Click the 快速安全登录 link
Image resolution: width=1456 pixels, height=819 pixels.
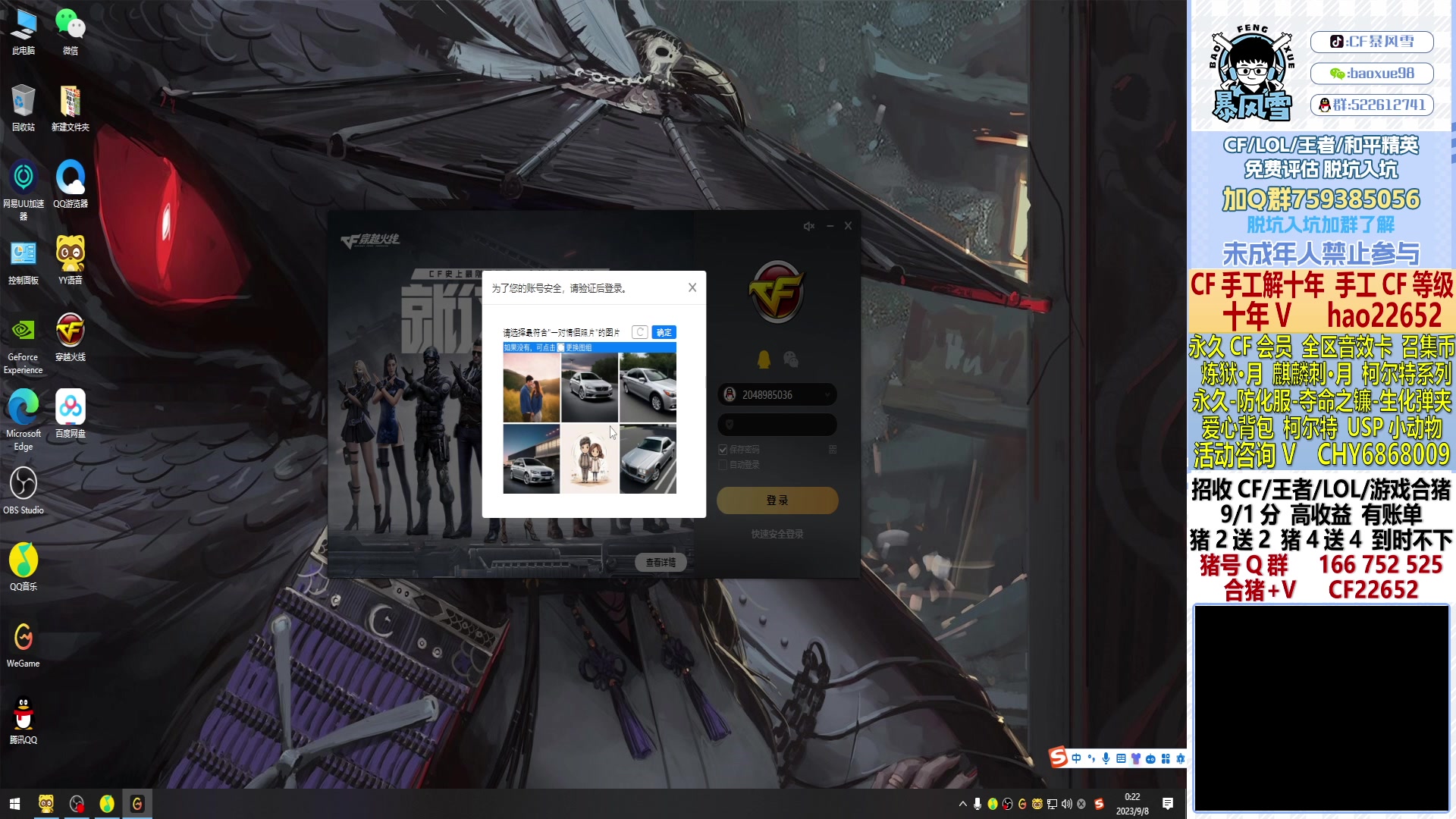pos(777,534)
